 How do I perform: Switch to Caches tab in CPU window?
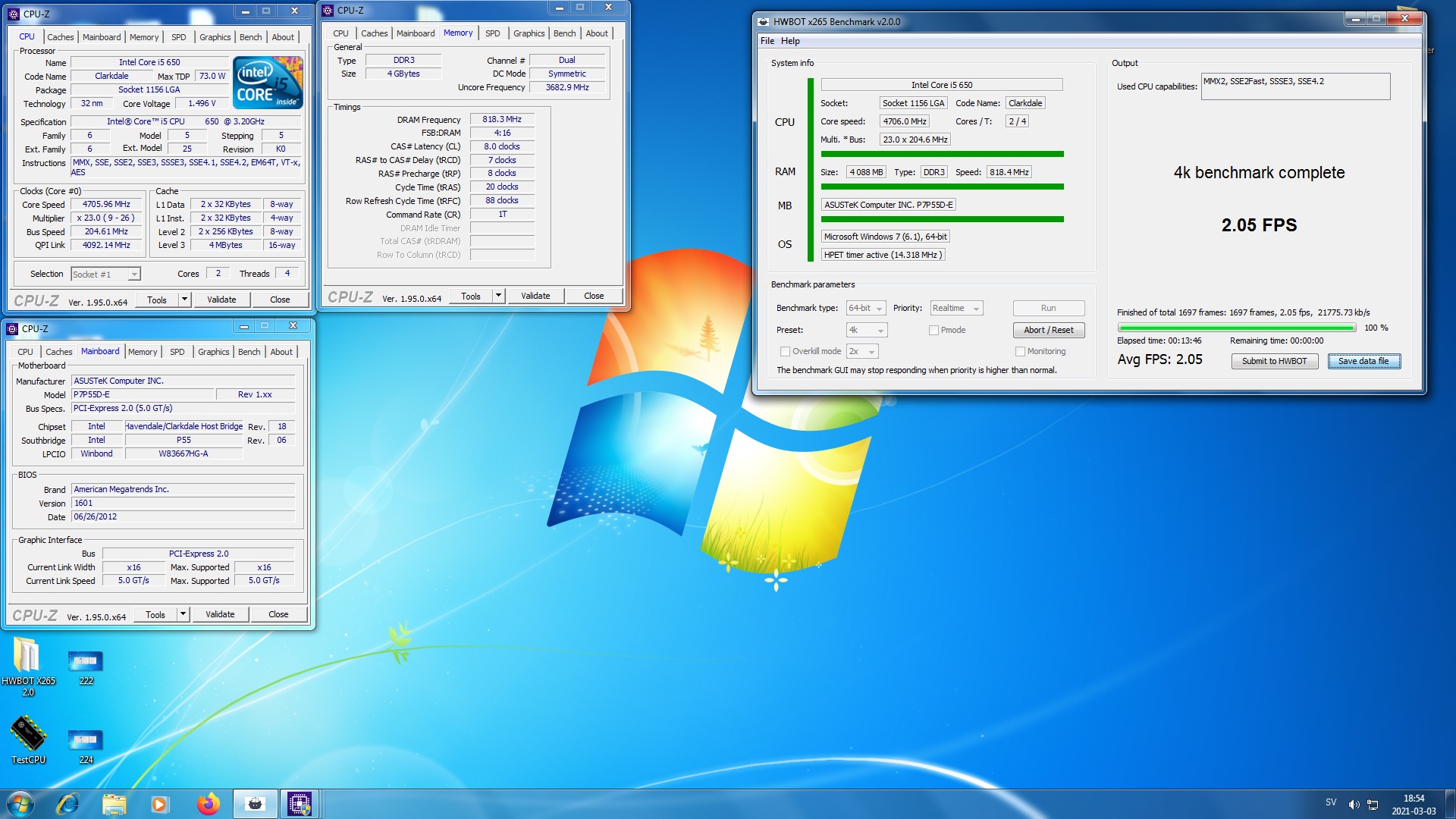point(61,37)
